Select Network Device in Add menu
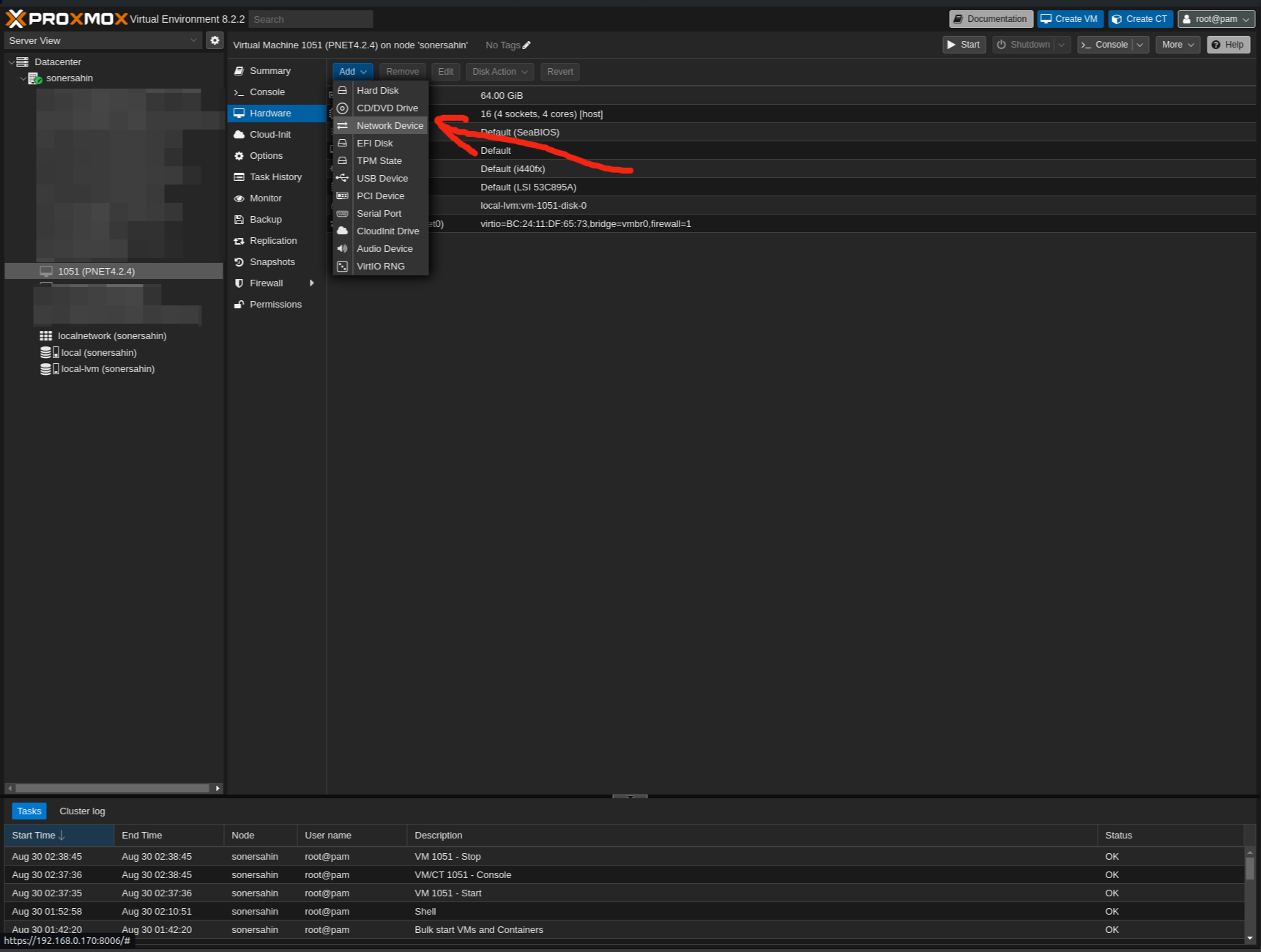1261x952 pixels. pyautogui.click(x=389, y=126)
